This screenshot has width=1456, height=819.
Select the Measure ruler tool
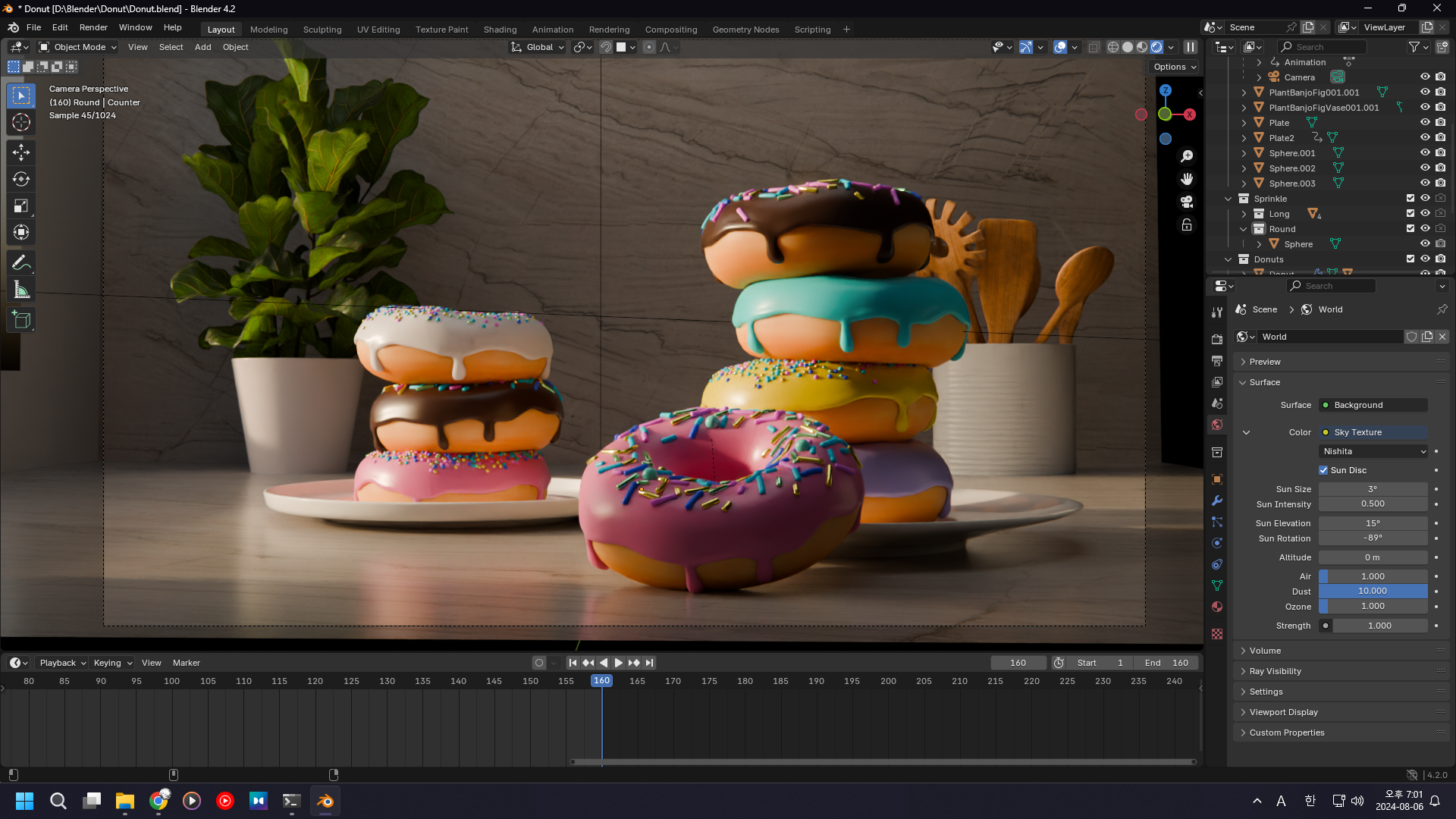pyautogui.click(x=21, y=290)
